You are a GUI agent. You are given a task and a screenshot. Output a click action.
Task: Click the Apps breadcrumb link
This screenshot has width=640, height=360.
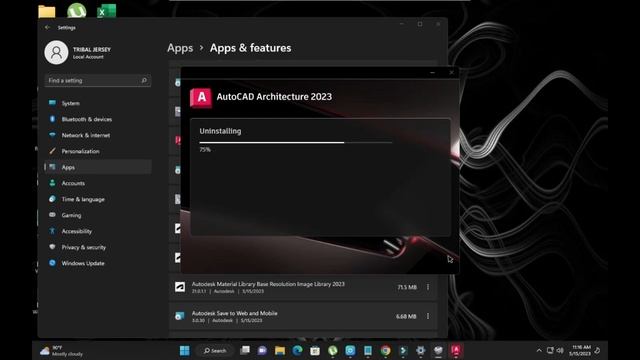tap(180, 48)
